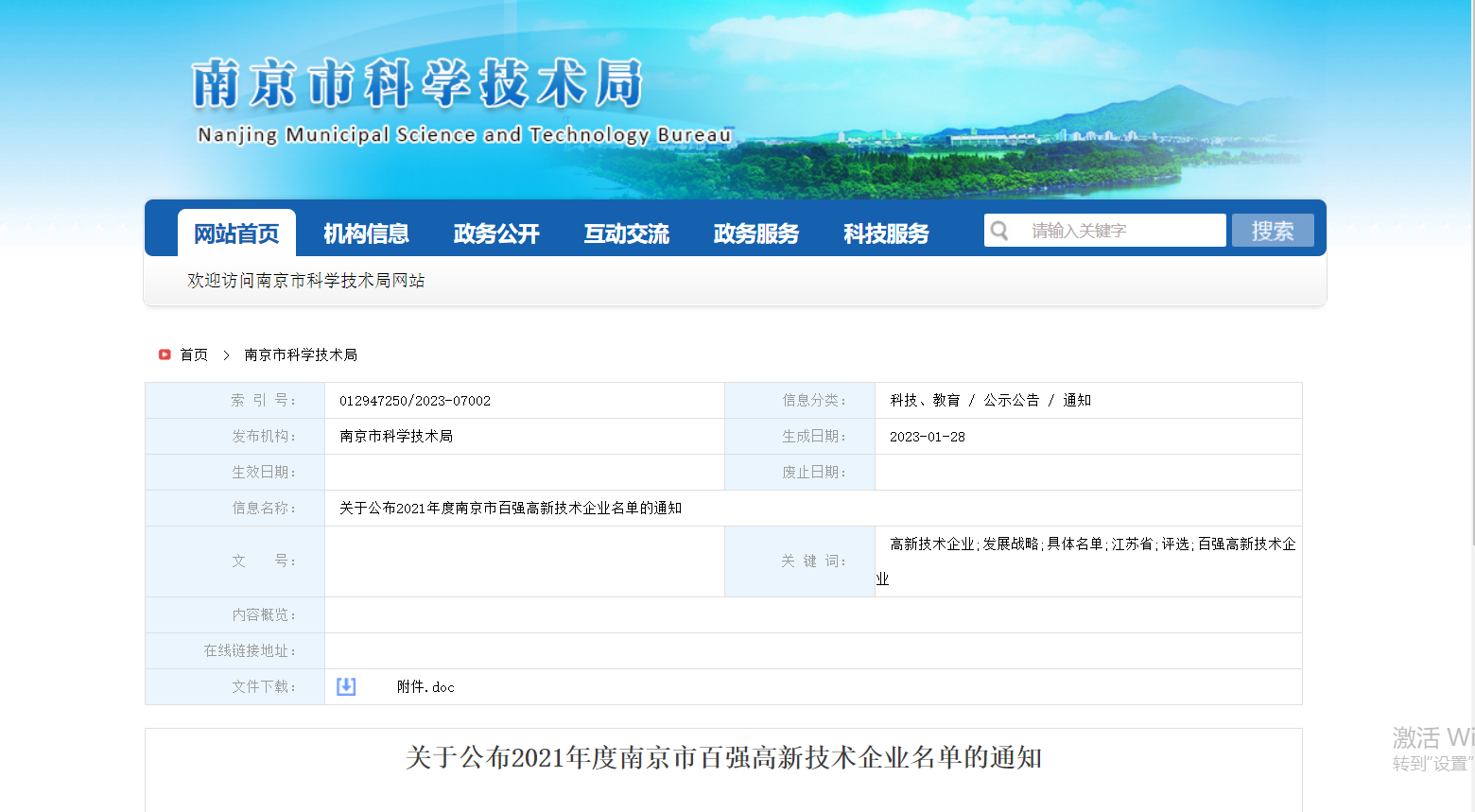The height and width of the screenshot is (812, 1475).
Task: Click the blue download arrow icon
Action: coord(346,686)
